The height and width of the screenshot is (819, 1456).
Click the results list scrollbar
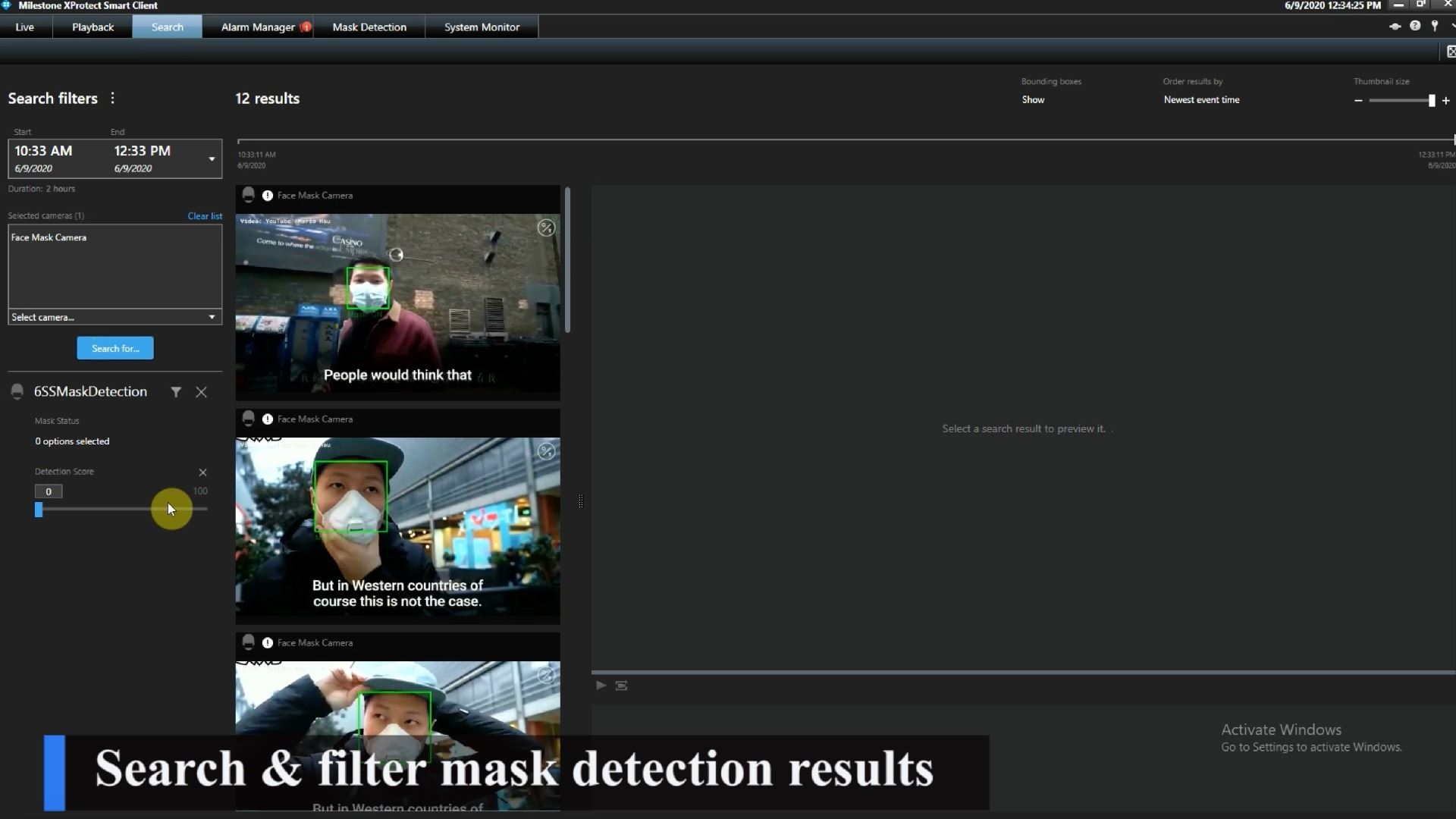click(x=567, y=260)
